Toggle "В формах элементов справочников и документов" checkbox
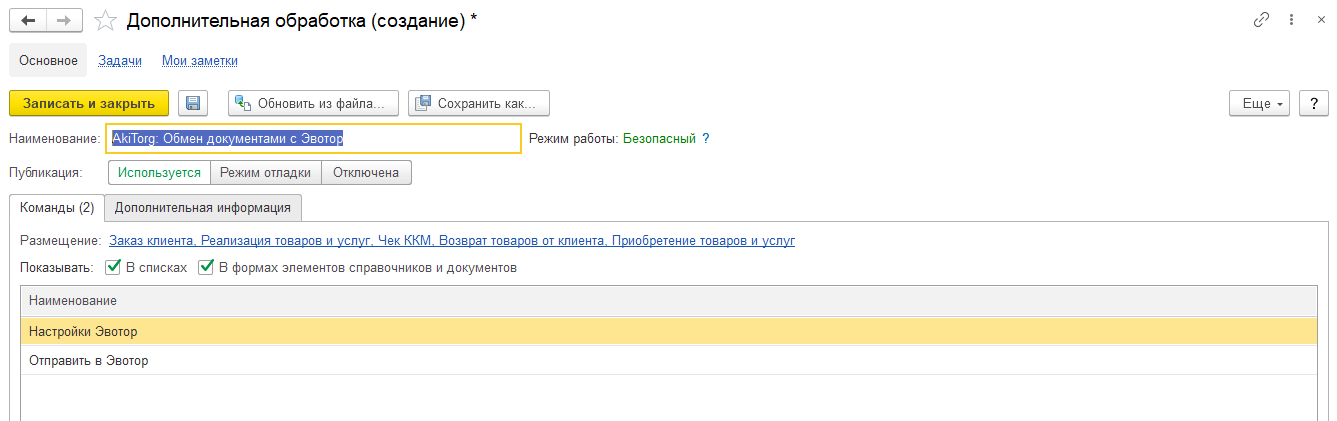The height and width of the screenshot is (421, 1337). pyautogui.click(x=206, y=267)
